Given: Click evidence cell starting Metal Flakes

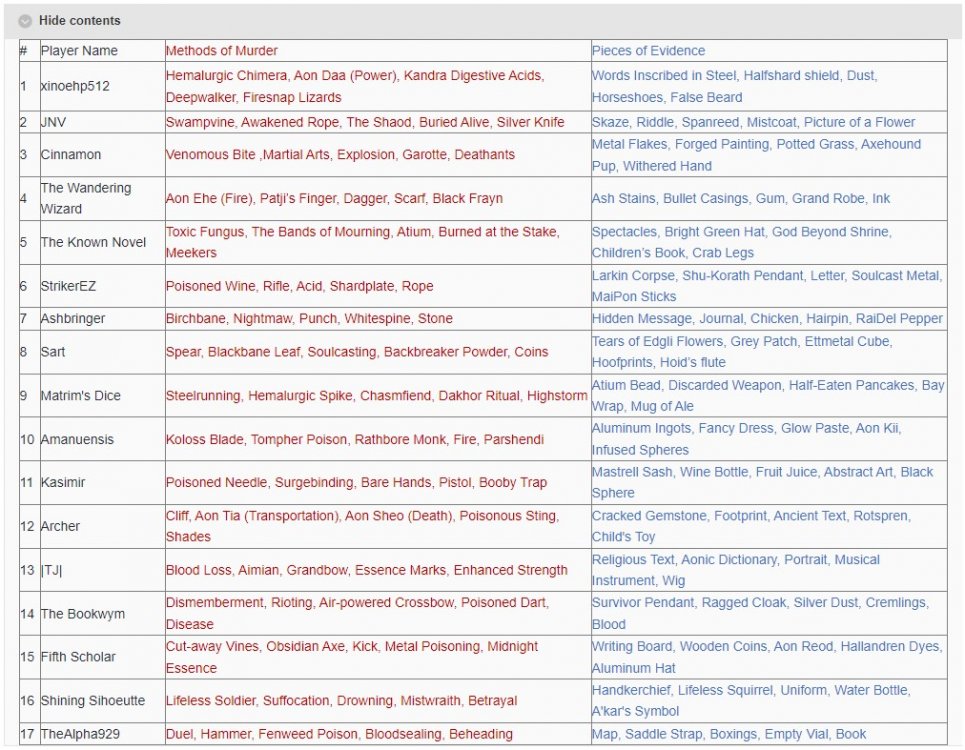Looking at the screenshot, I should [x=769, y=154].
